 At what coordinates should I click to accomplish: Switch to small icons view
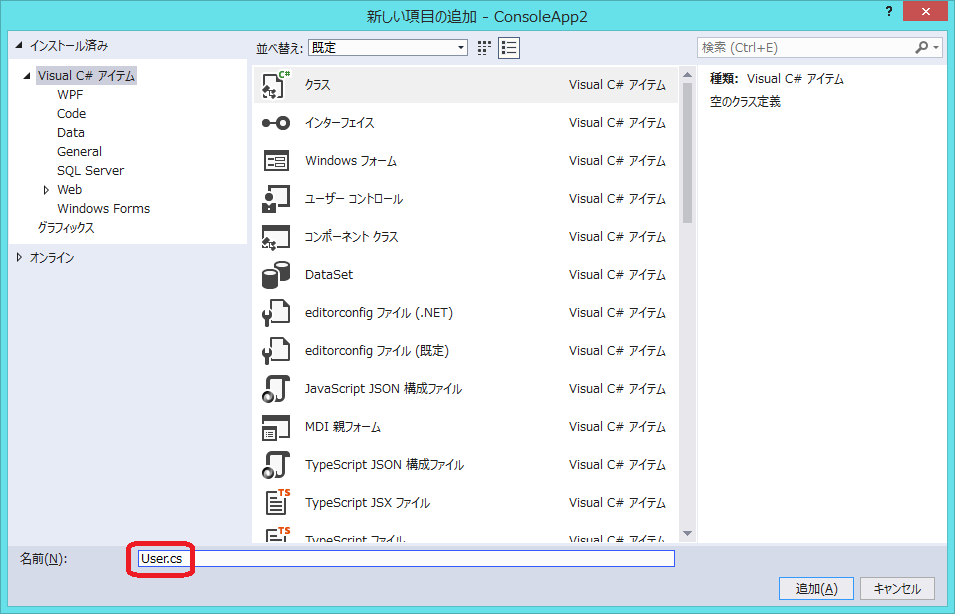pos(484,48)
